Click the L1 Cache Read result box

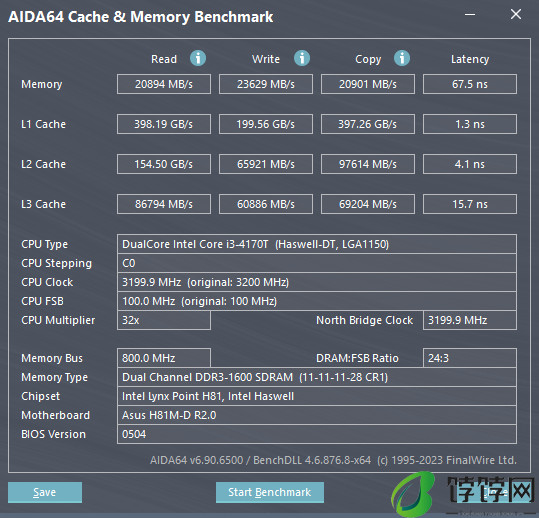point(164,124)
